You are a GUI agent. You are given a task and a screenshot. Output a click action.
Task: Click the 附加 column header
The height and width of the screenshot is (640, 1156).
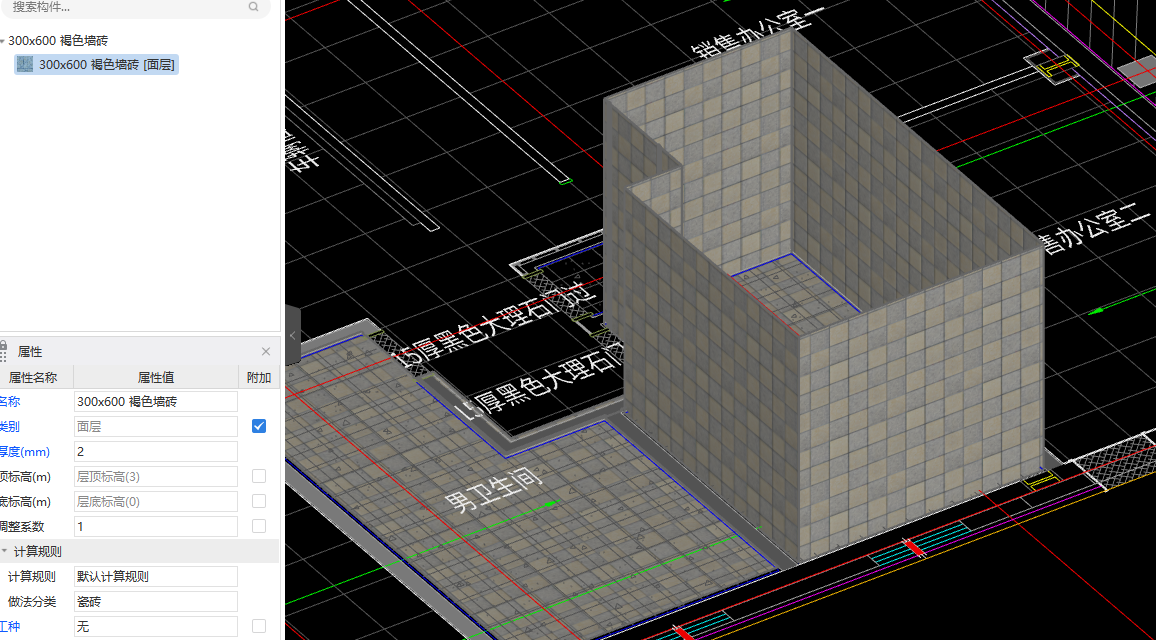pyautogui.click(x=259, y=378)
